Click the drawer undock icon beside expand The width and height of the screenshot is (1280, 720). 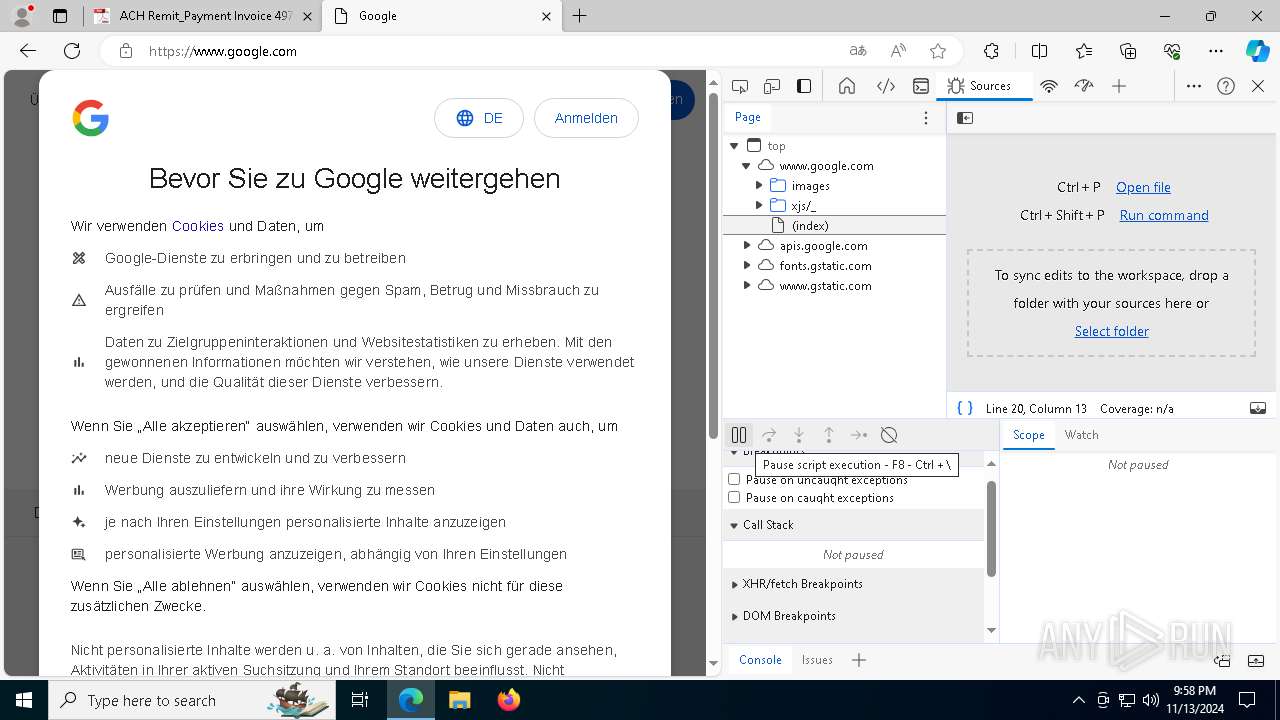(1222, 660)
